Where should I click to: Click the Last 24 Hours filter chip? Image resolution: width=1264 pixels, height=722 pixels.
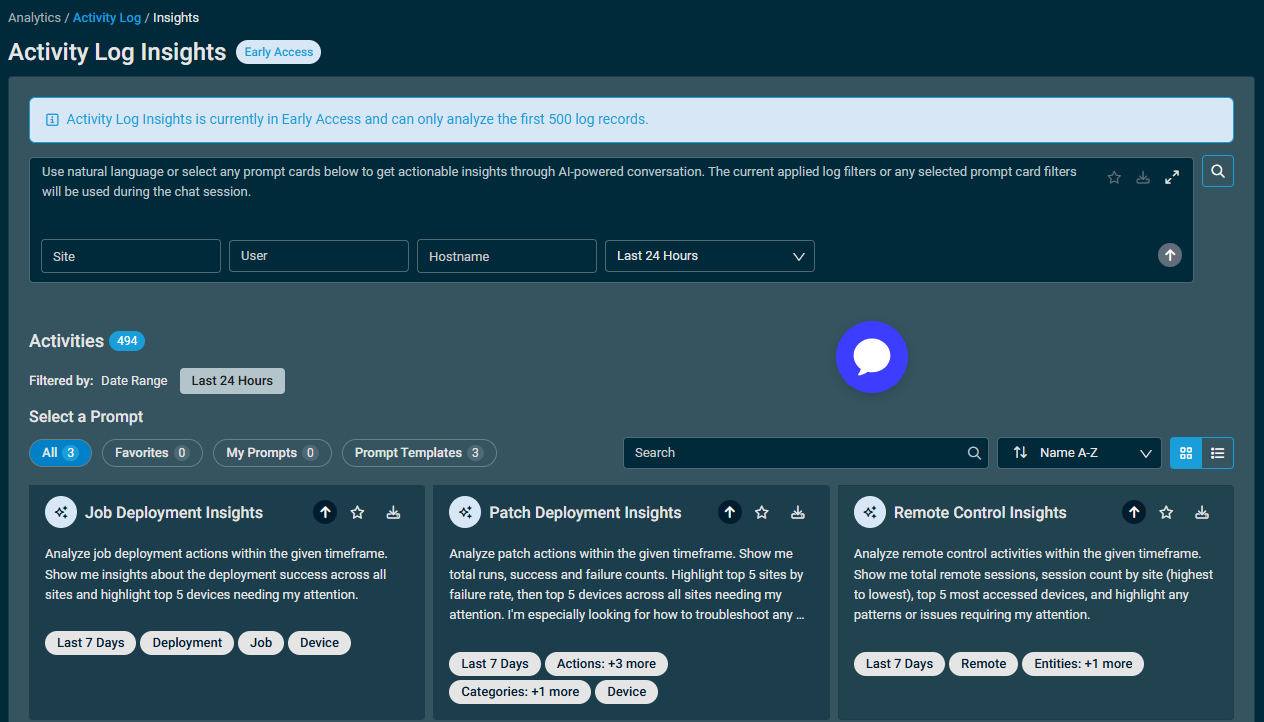(x=232, y=381)
